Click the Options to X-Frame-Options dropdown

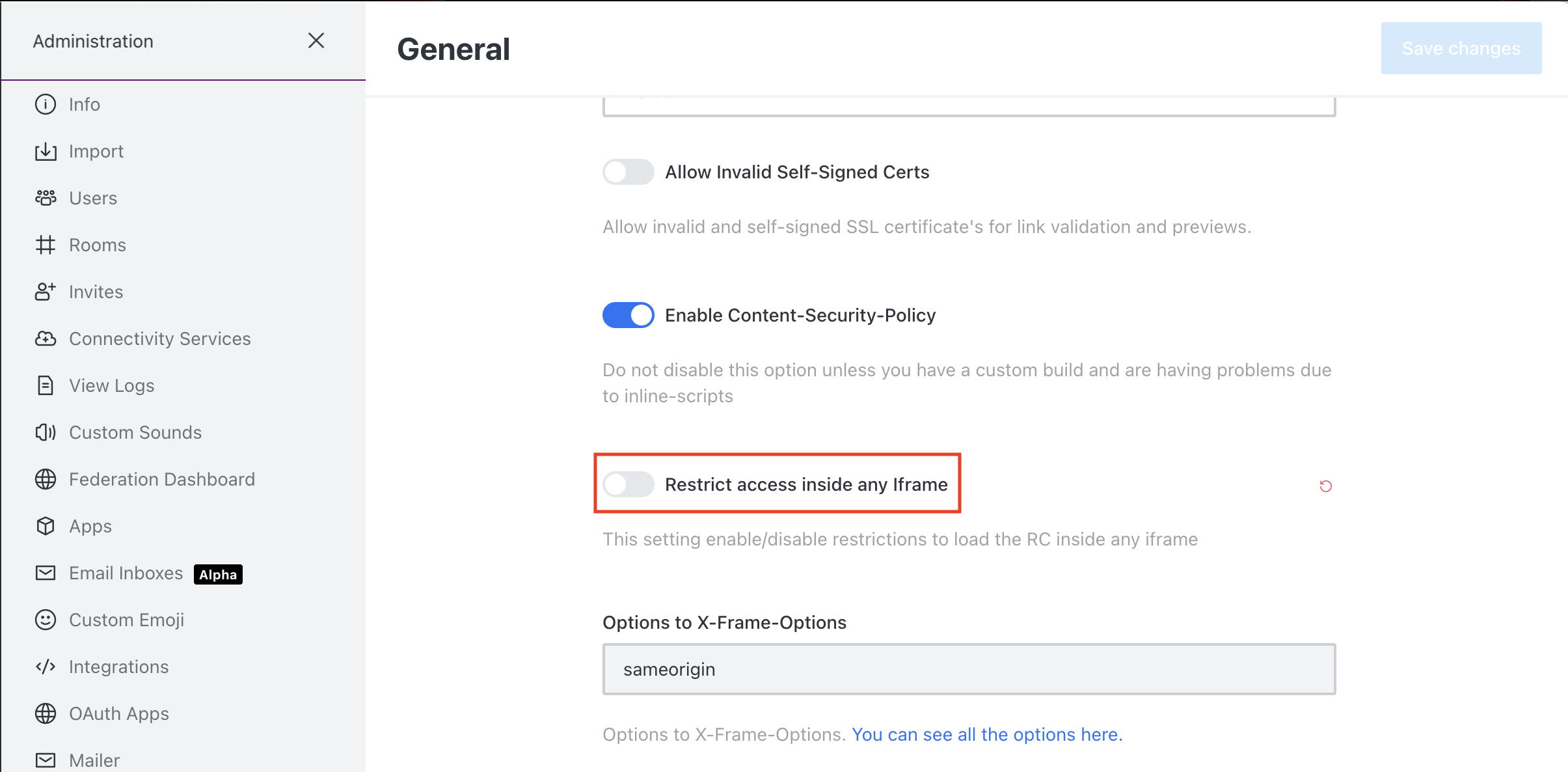969,670
